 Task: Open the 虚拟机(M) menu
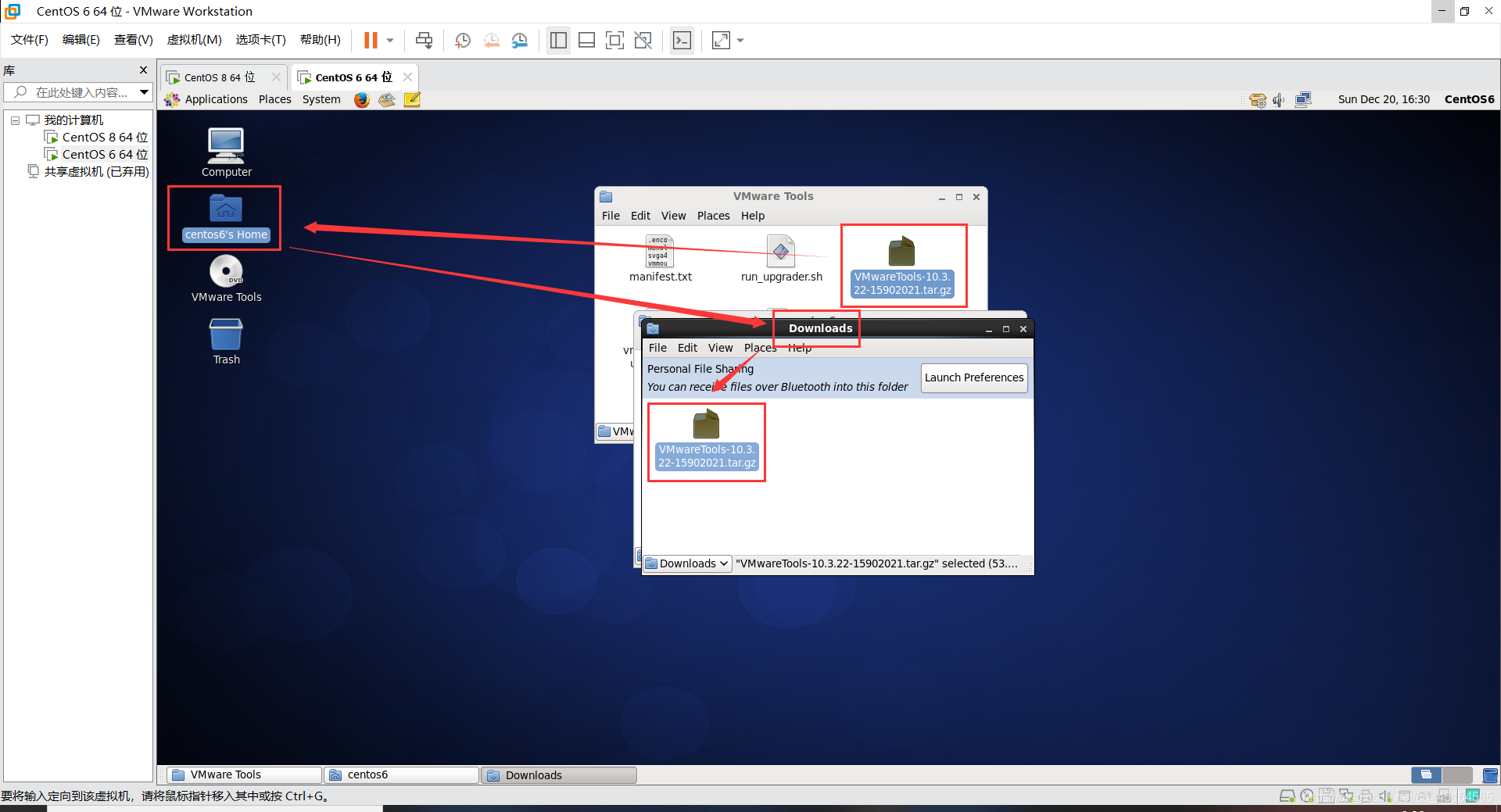tap(195, 40)
